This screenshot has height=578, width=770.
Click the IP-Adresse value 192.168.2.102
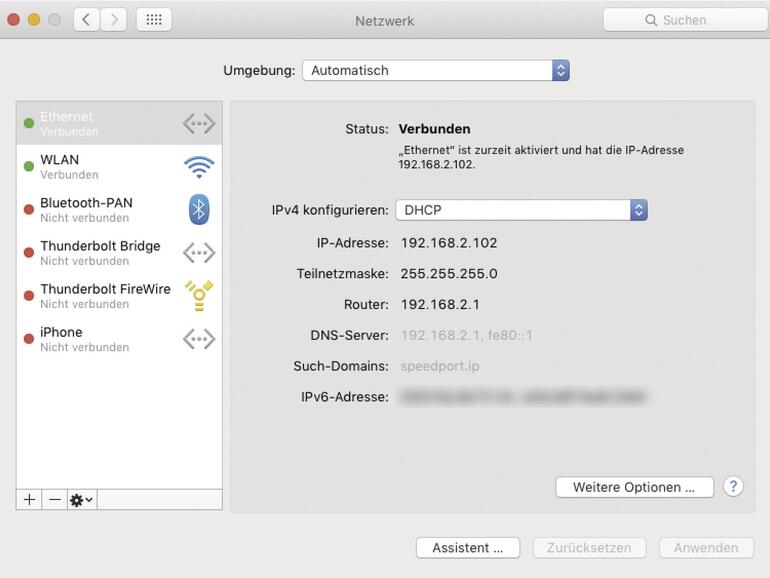[449, 243]
